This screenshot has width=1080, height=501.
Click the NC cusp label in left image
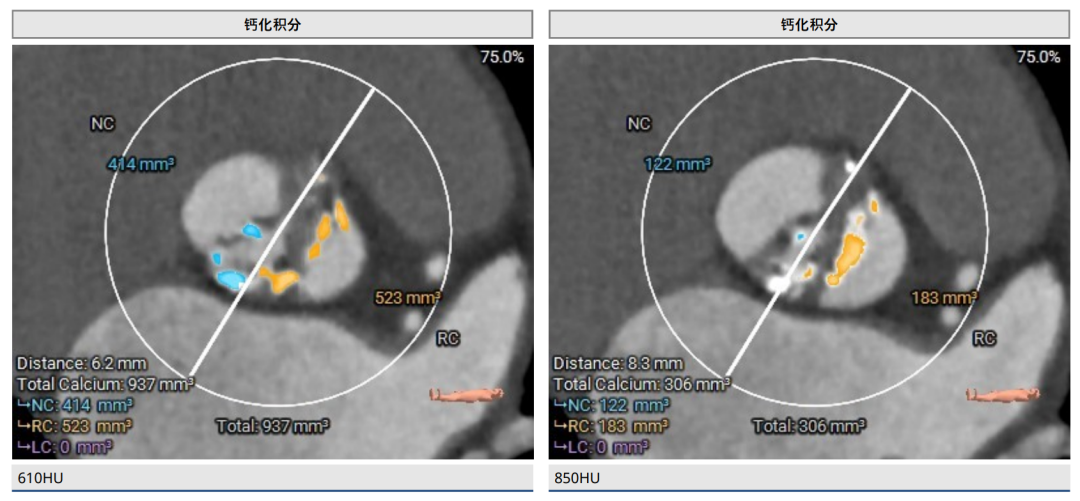pyautogui.click(x=102, y=123)
